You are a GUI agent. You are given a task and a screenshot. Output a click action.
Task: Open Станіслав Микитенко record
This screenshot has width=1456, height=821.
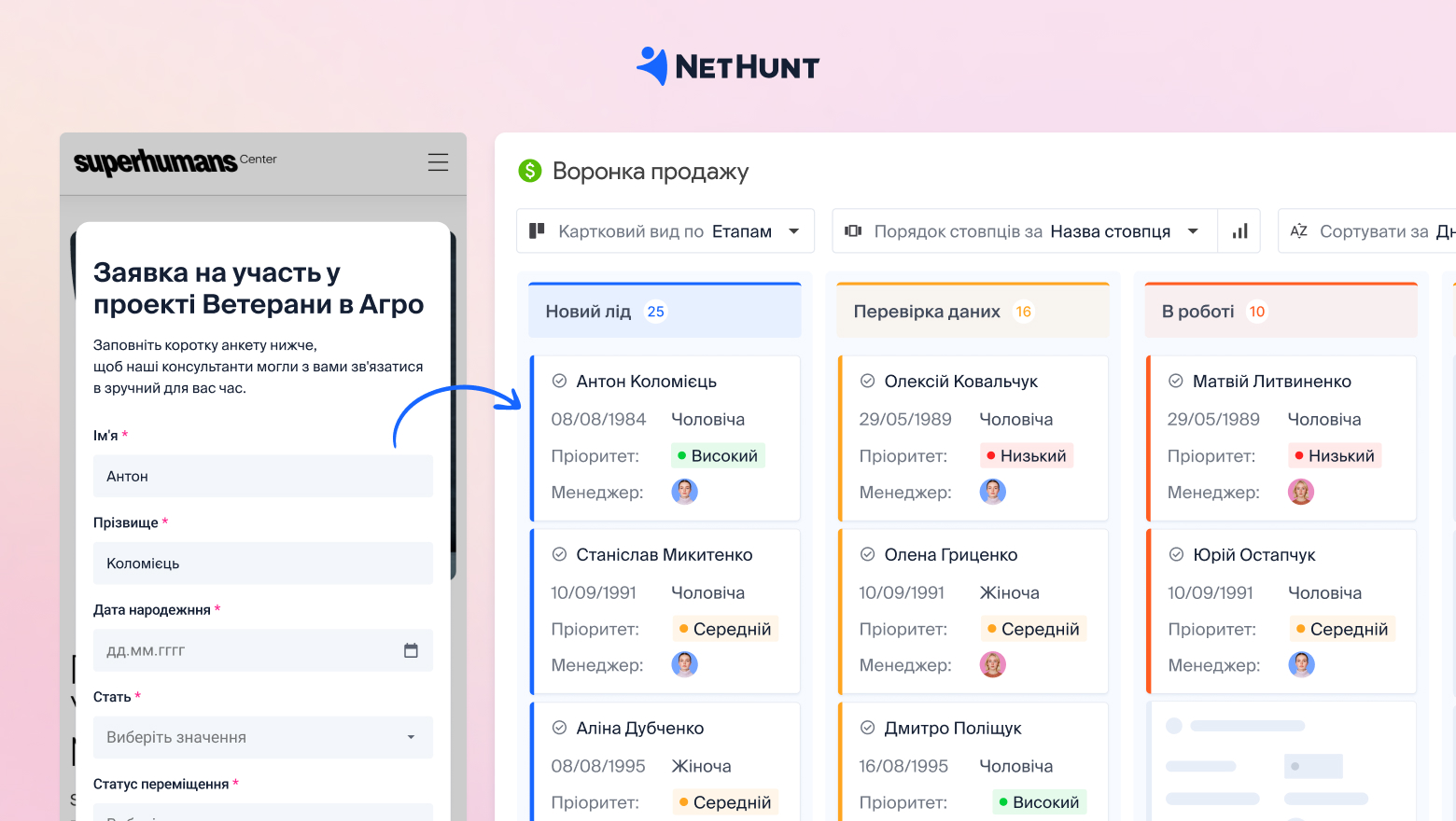tap(665, 555)
